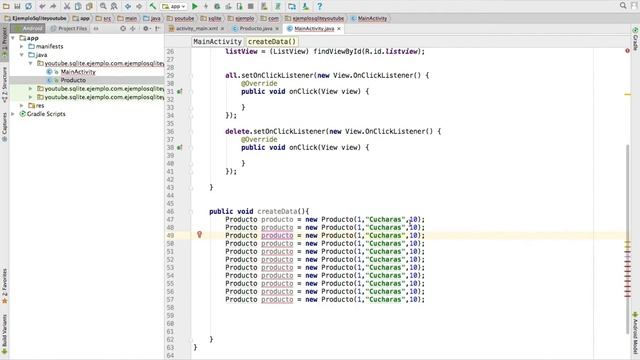Run the app with green play button
The image size is (640, 360).
[x=195, y=6]
